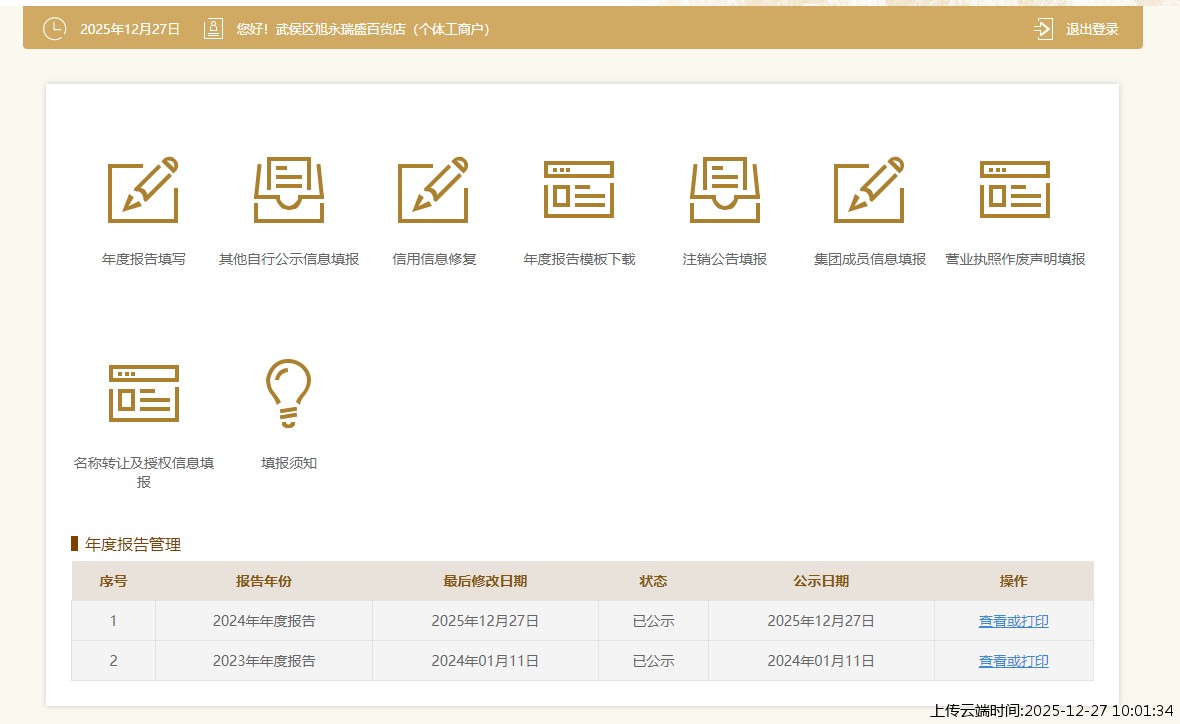Open the 填报须知 lightbulb icon

click(x=288, y=393)
